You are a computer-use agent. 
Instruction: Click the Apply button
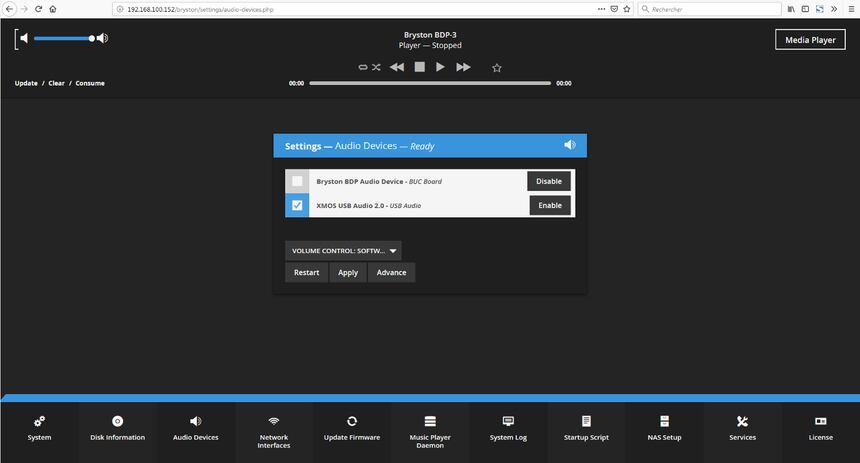point(348,273)
